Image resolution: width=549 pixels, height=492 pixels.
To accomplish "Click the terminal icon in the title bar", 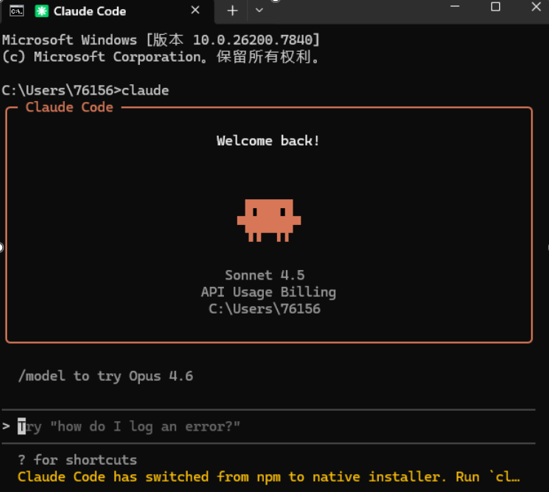I will 16,11.
